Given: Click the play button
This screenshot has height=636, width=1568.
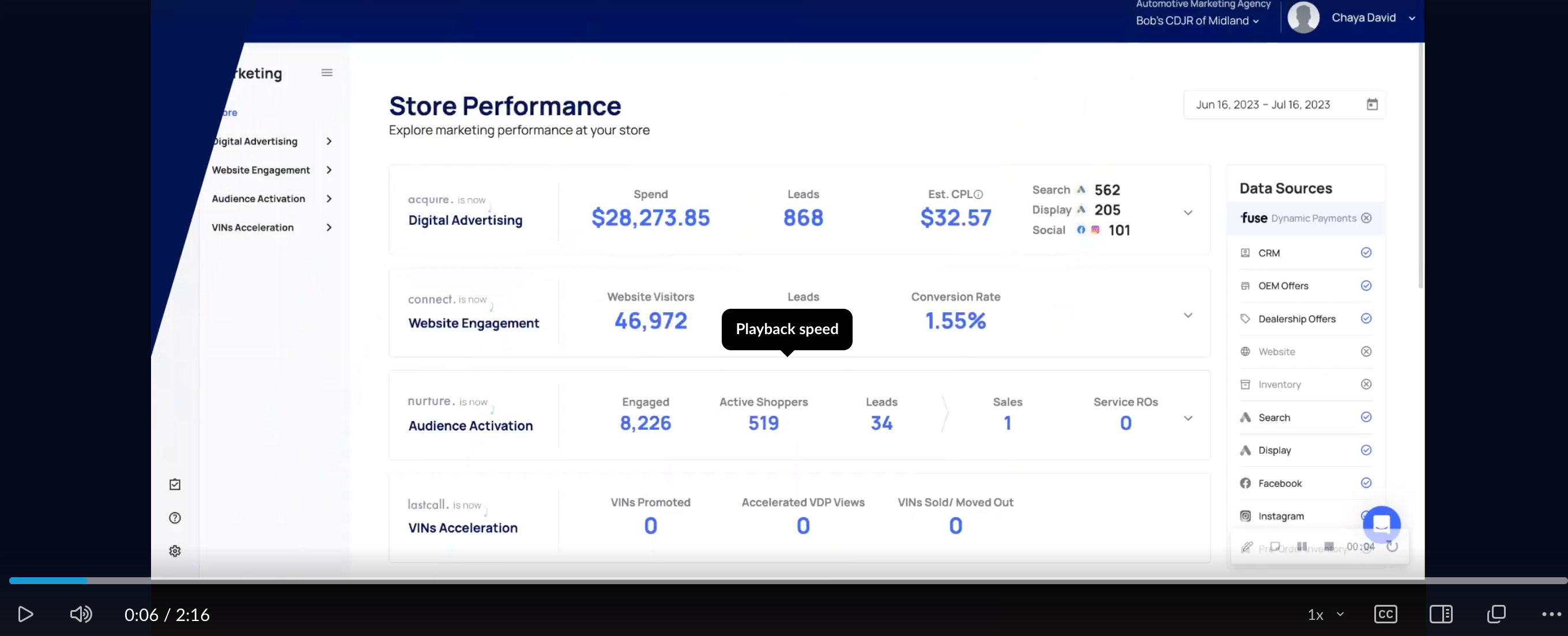Looking at the screenshot, I should 25,614.
